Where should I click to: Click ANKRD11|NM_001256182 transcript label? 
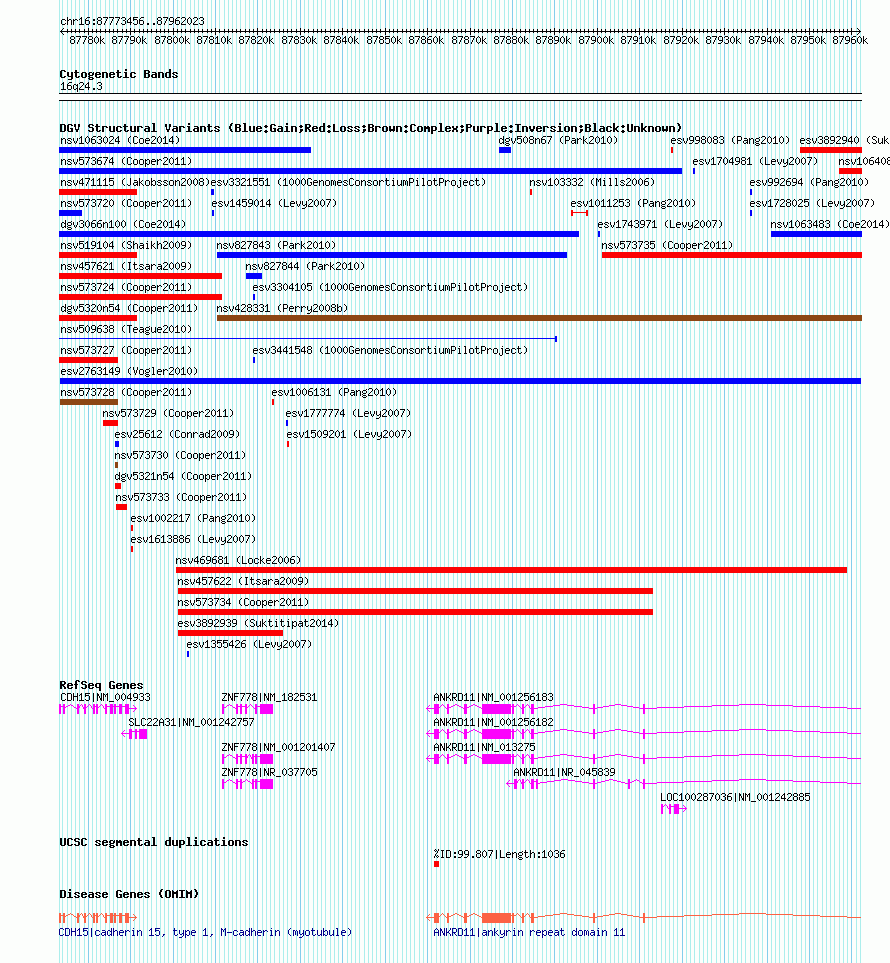coord(493,722)
